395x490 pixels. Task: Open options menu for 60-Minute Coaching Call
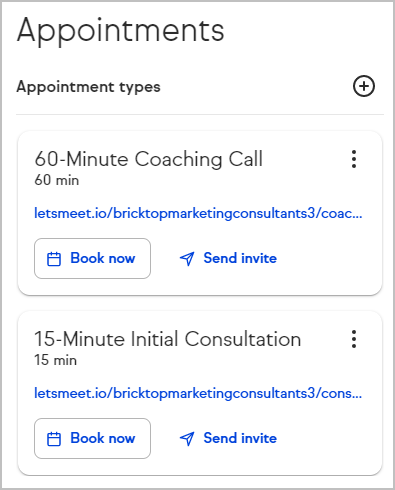click(x=354, y=159)
